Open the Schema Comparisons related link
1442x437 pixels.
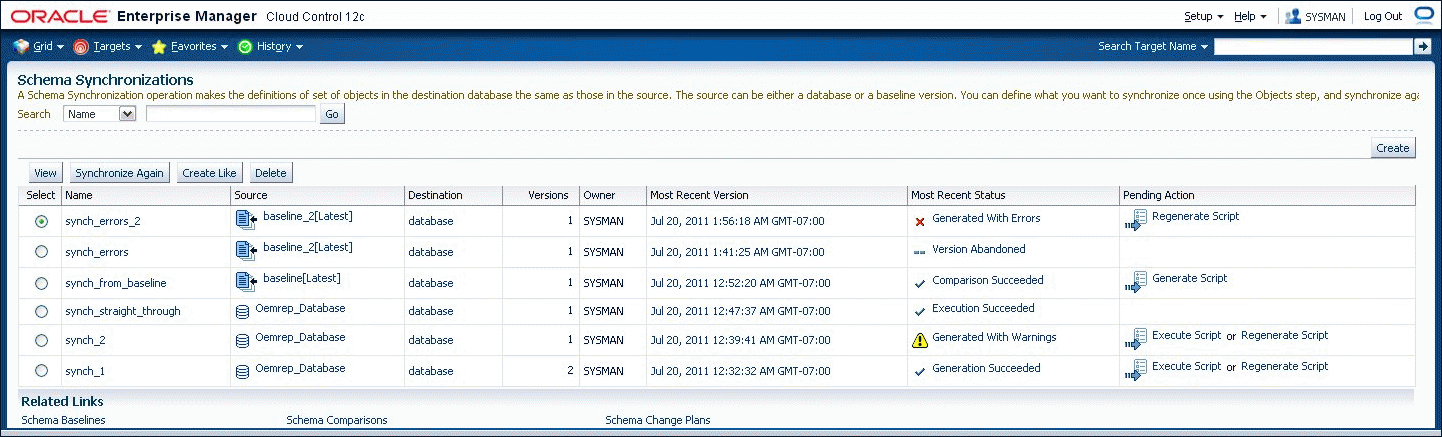(x=336, y=420)
